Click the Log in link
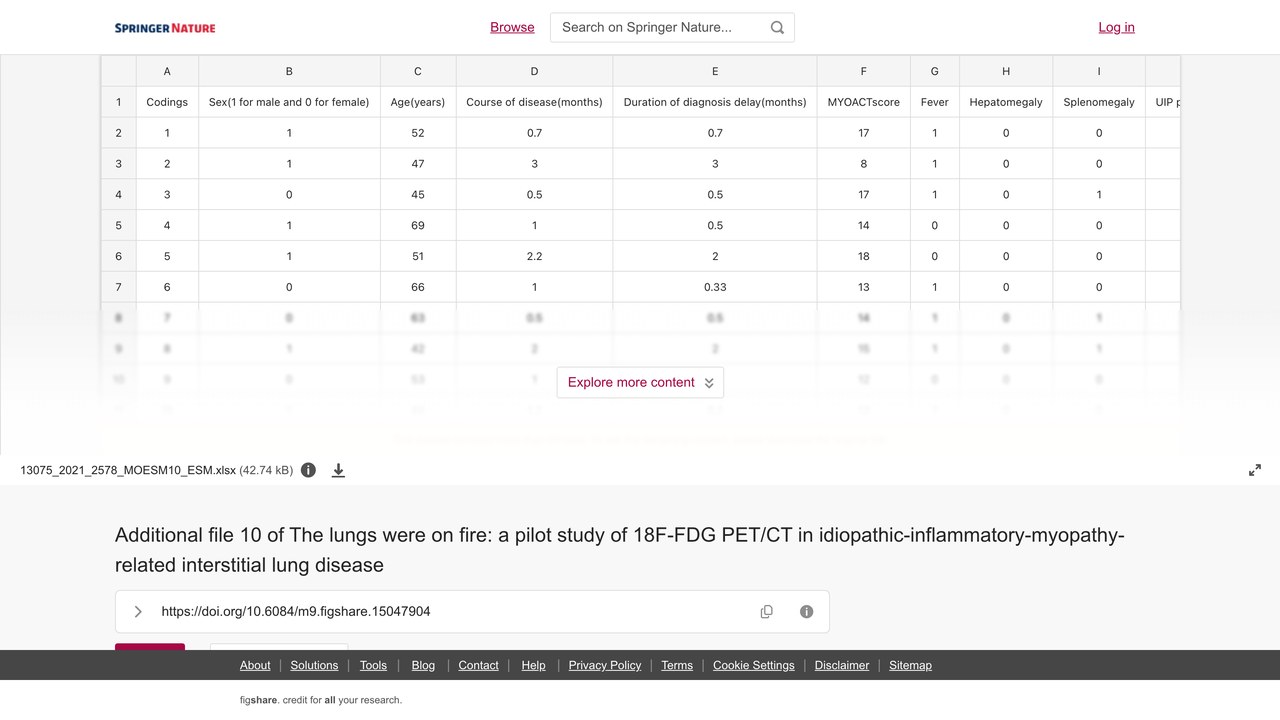This screenshot has height=720, width=1280. pos(1116,27)
